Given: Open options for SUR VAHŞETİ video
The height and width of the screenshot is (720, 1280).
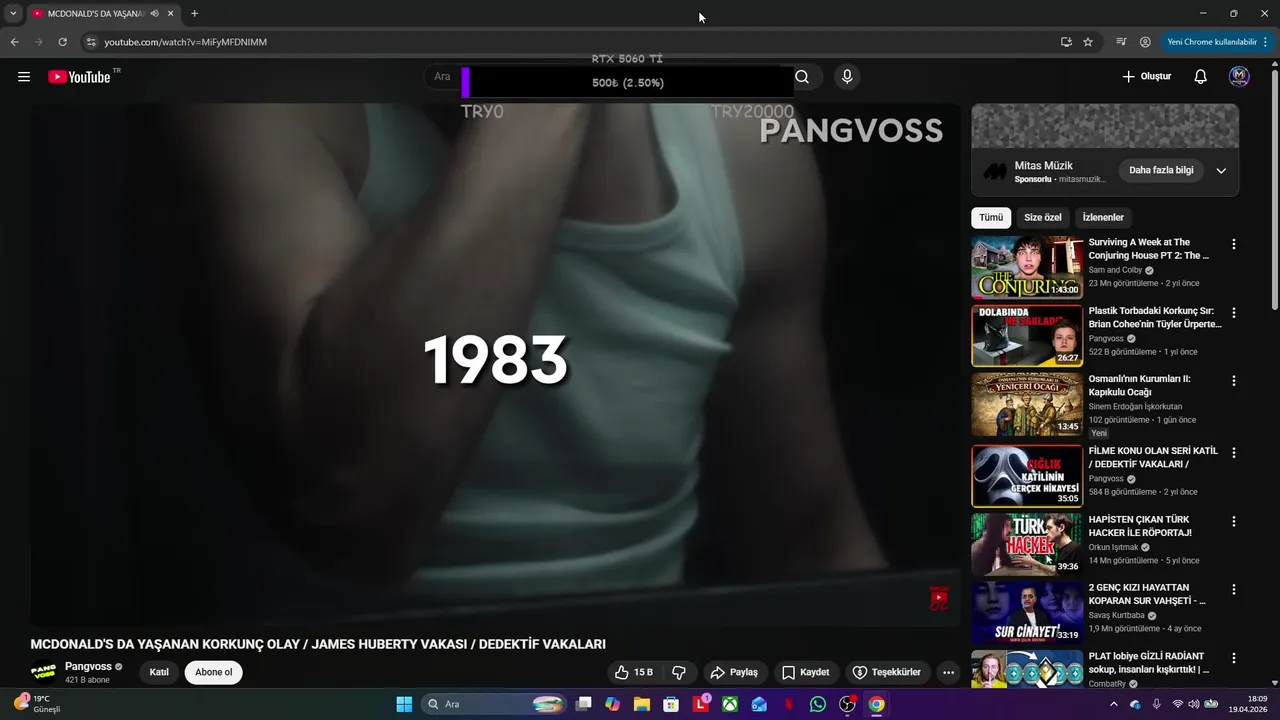Looking at the screenshot, I should click(1233, 590).
